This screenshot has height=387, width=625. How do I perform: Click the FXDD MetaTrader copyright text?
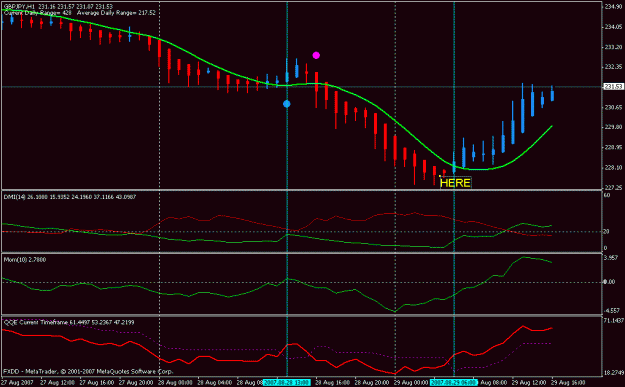coord(88,371)
